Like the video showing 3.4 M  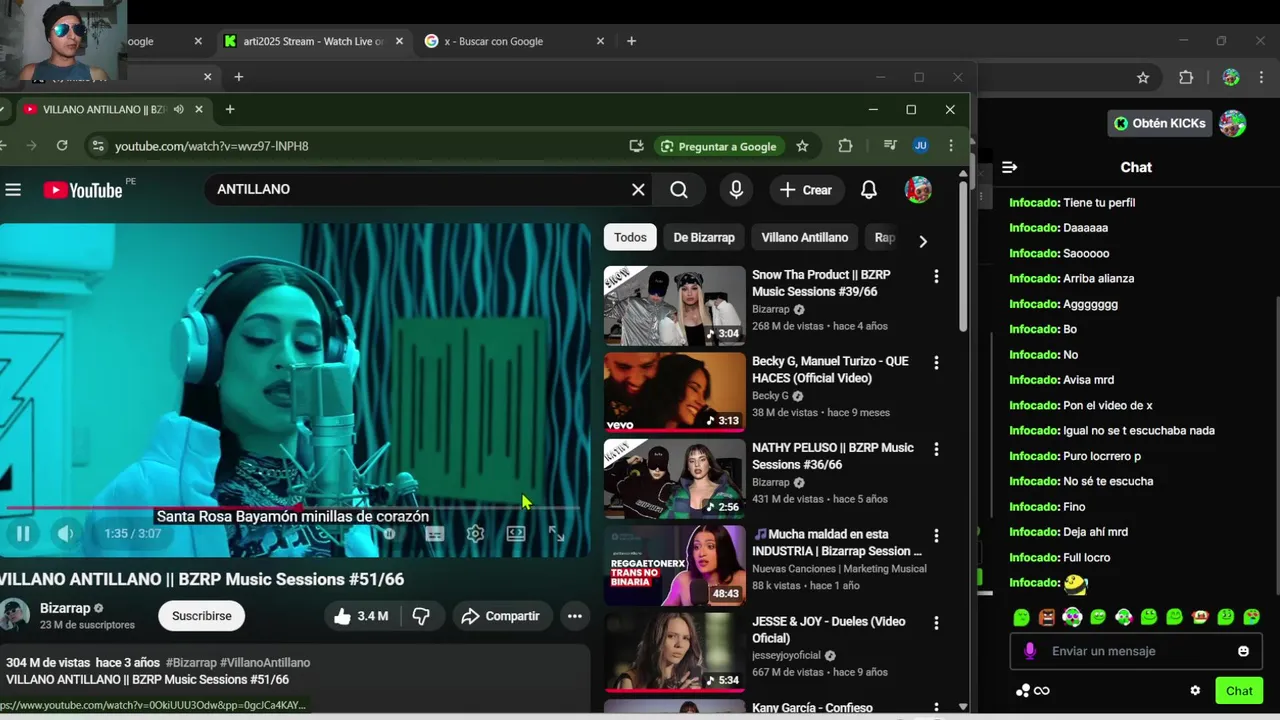click(361, 616)
